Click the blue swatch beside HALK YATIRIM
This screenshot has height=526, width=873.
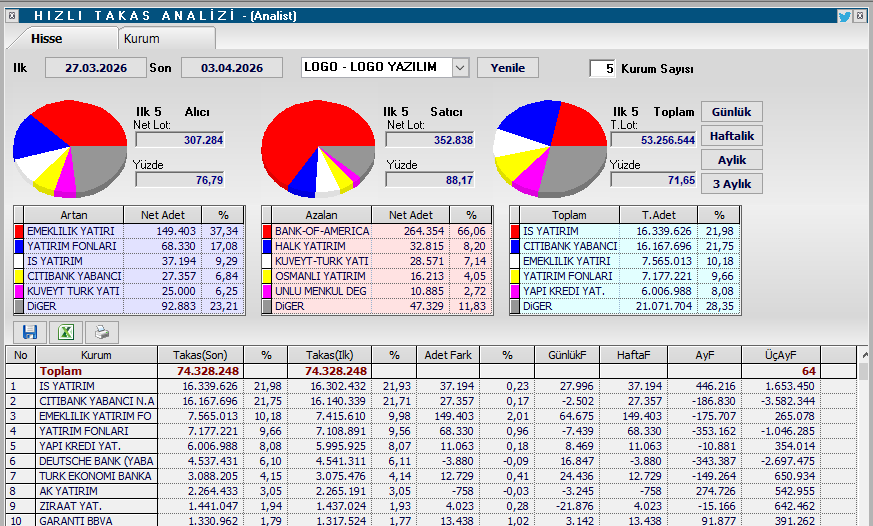coord(267,246)
